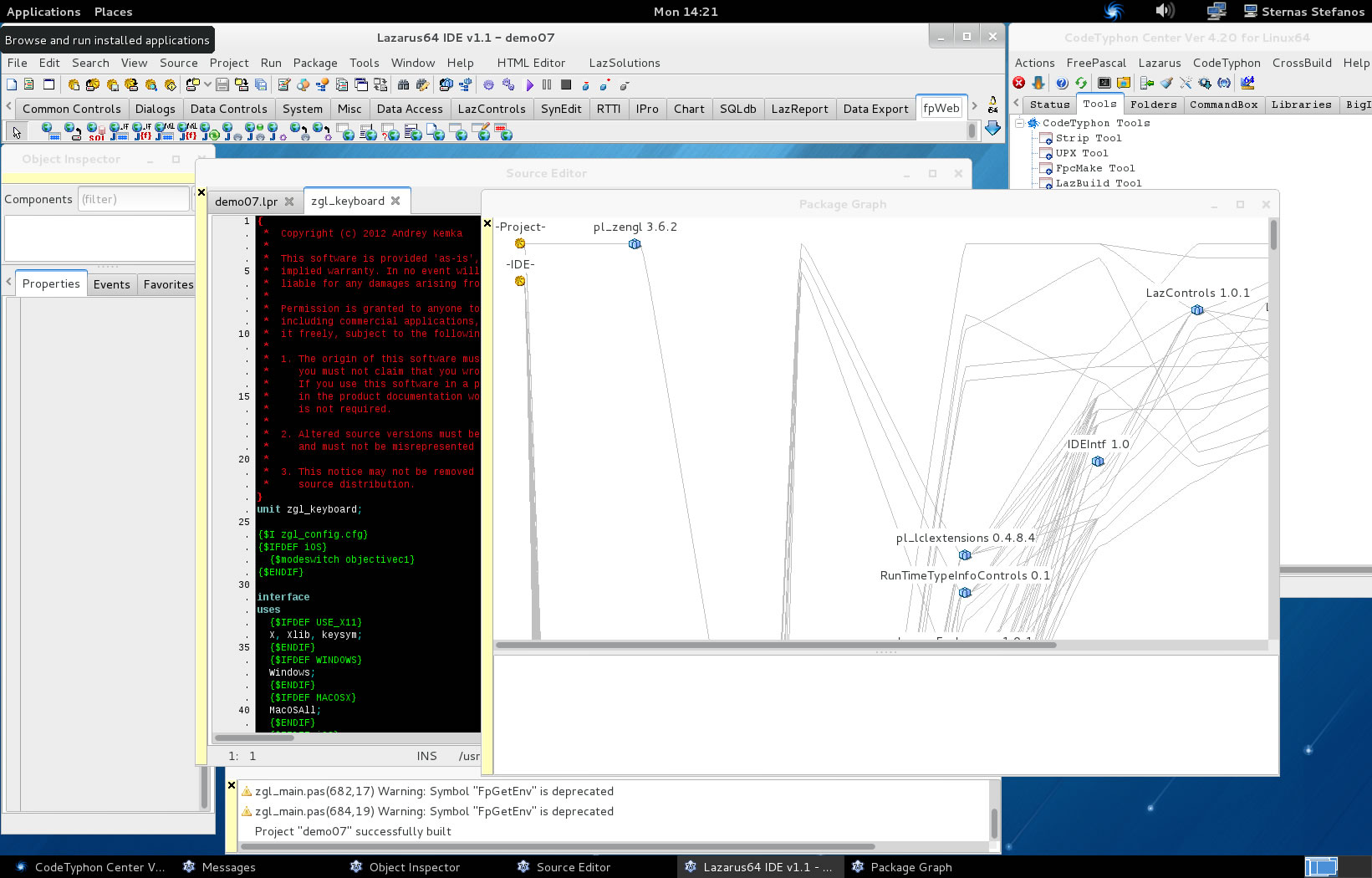Switch to the Libraries tab in CodeTyphon Center
This screenshot has width=1372, height=878.
point(1301,105)
